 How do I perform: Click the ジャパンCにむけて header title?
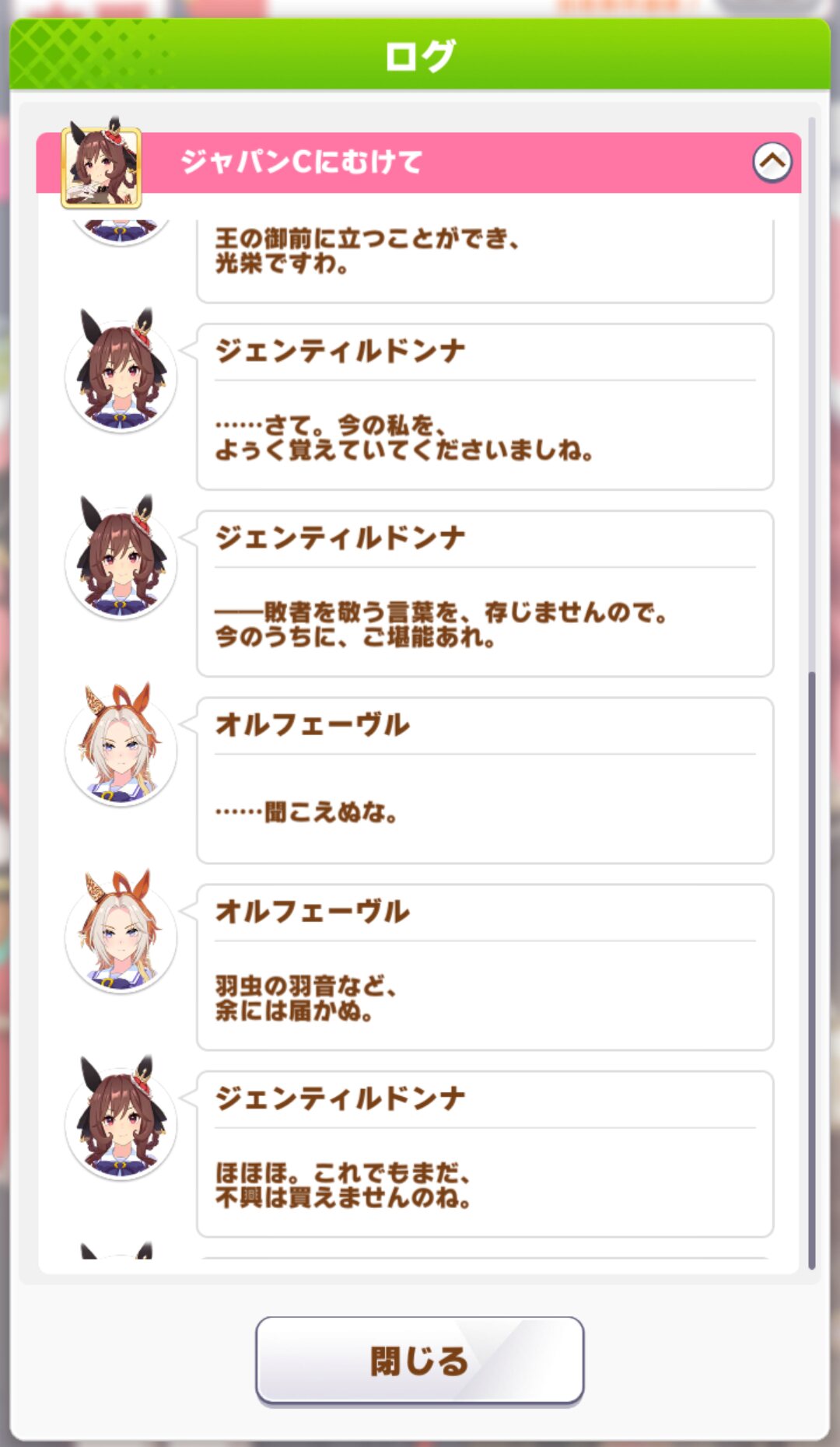click(301, 162)
